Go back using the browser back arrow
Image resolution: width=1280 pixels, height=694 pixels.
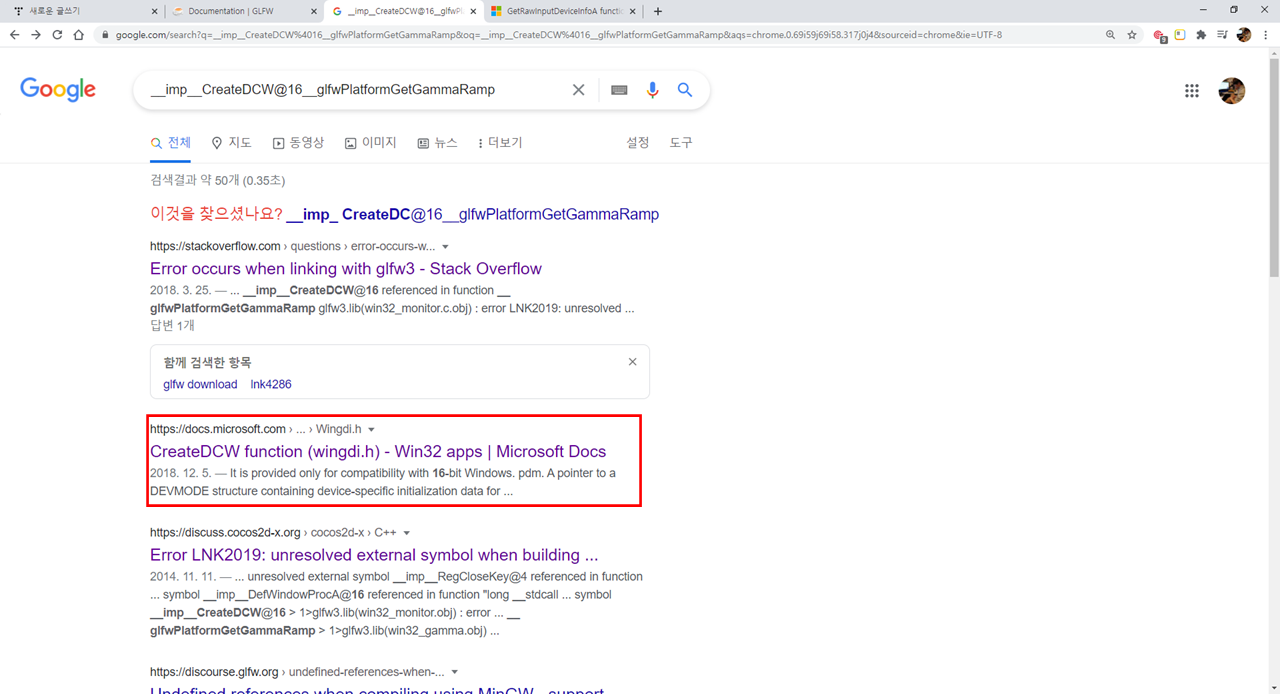click(14, 34)
